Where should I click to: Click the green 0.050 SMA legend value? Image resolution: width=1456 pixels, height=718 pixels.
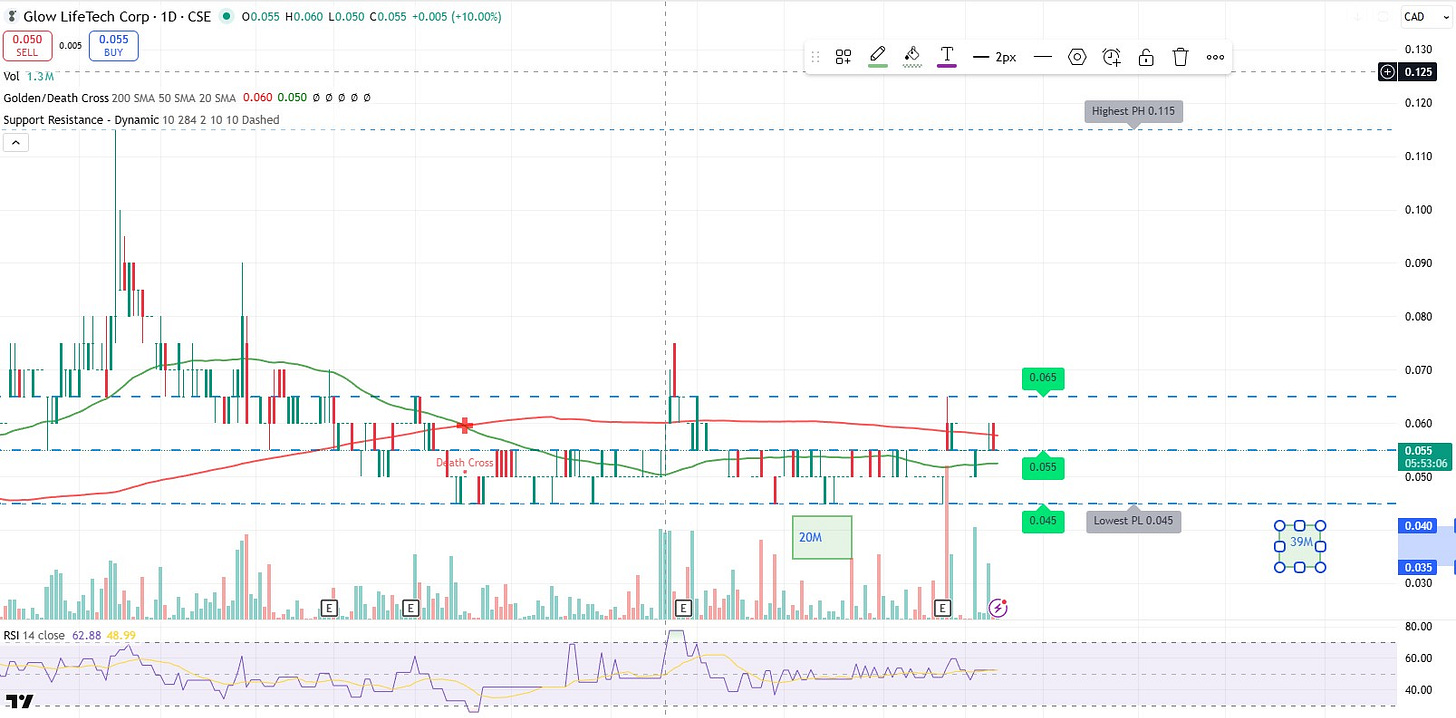(293, 98)
